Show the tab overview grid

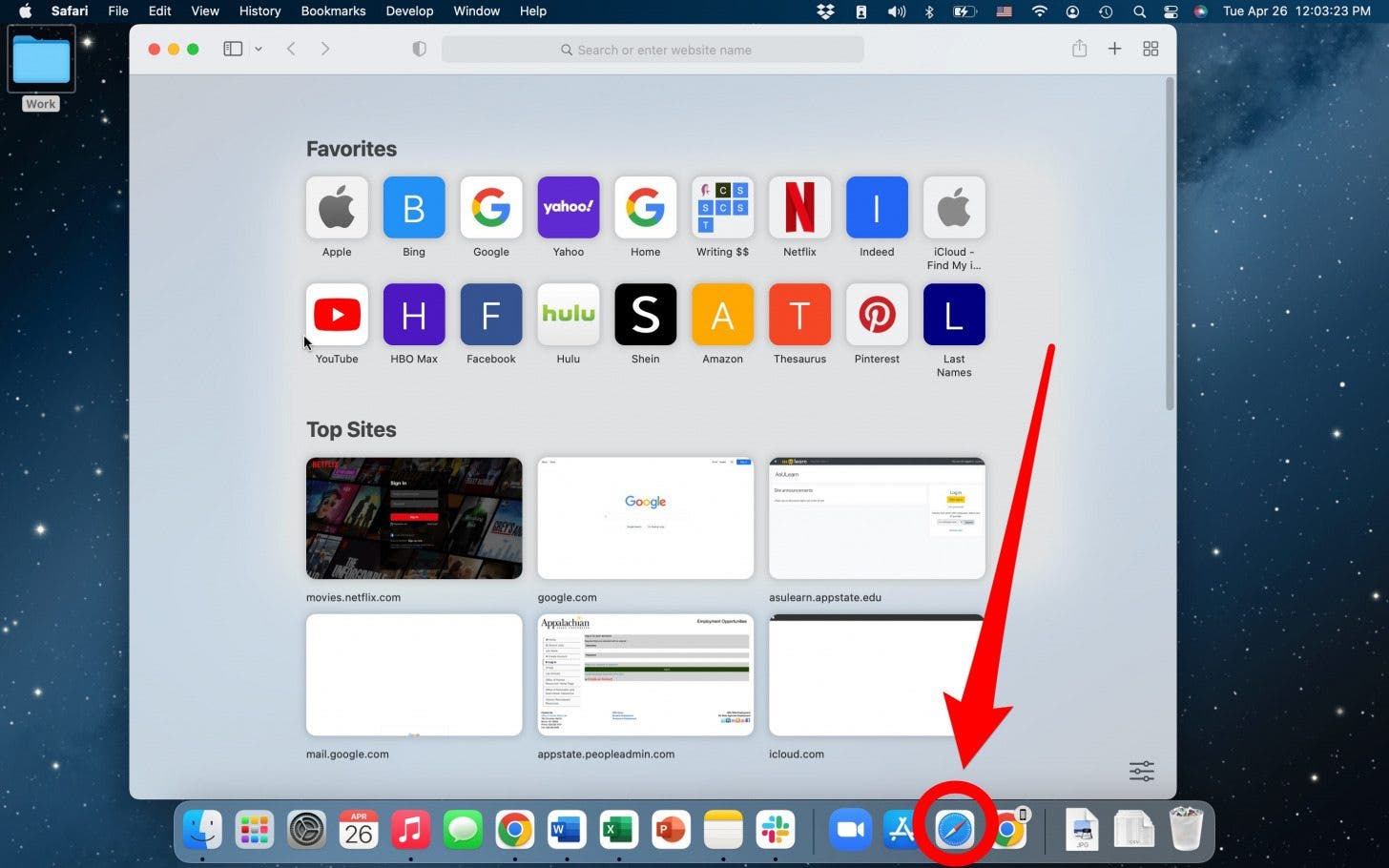pyautogui.click(x=1151, y=49)
